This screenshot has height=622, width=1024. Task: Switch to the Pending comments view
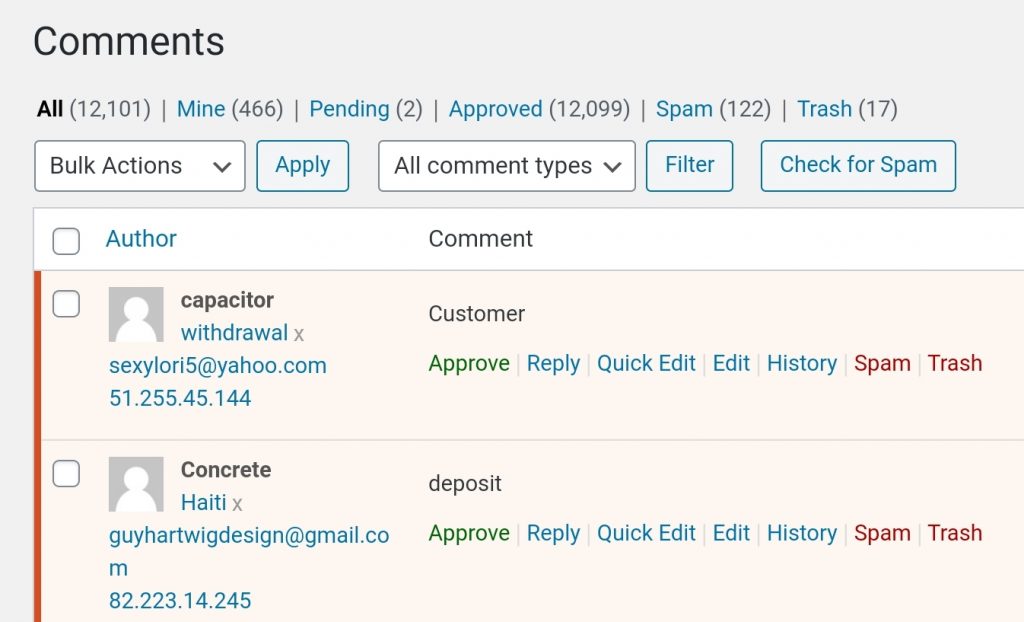coord(349,109)
